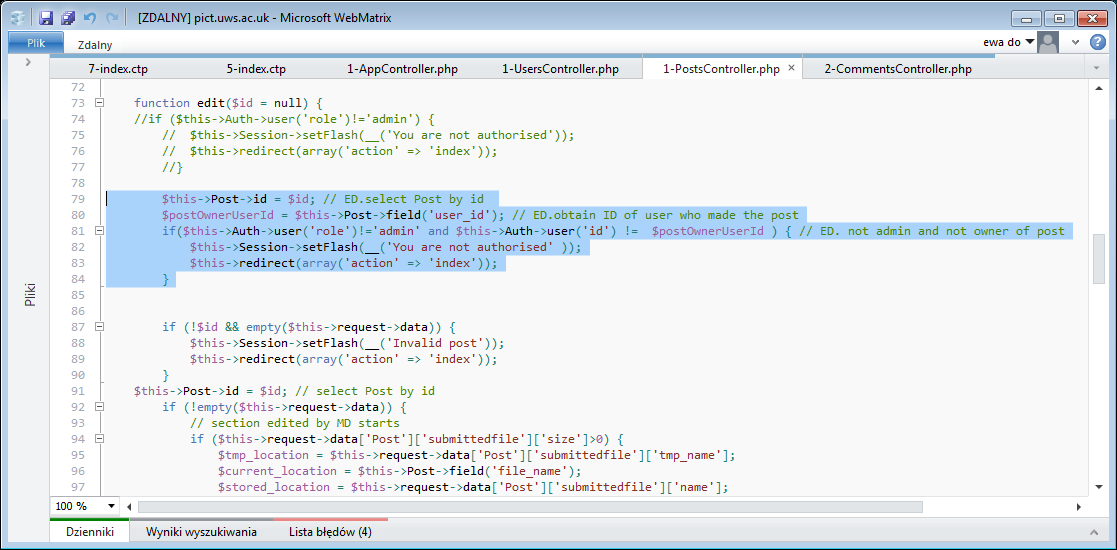Collapse the code fold at line 87
The image size is (1117, 550).
tap(100, 327)
